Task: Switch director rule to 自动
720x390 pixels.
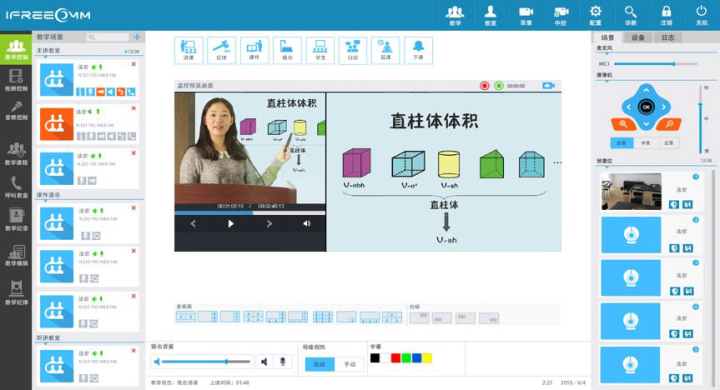Action: [x=319, y=364]
